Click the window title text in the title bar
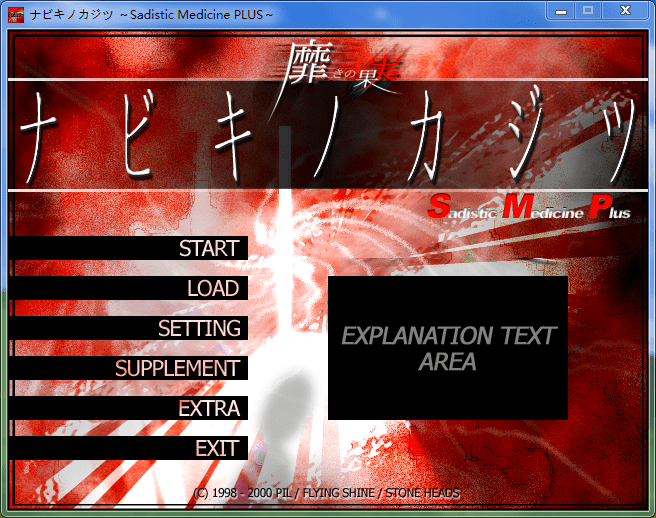The height and width of the screenshot is (518, 656). pyautogui.click(x=152, y=13)
